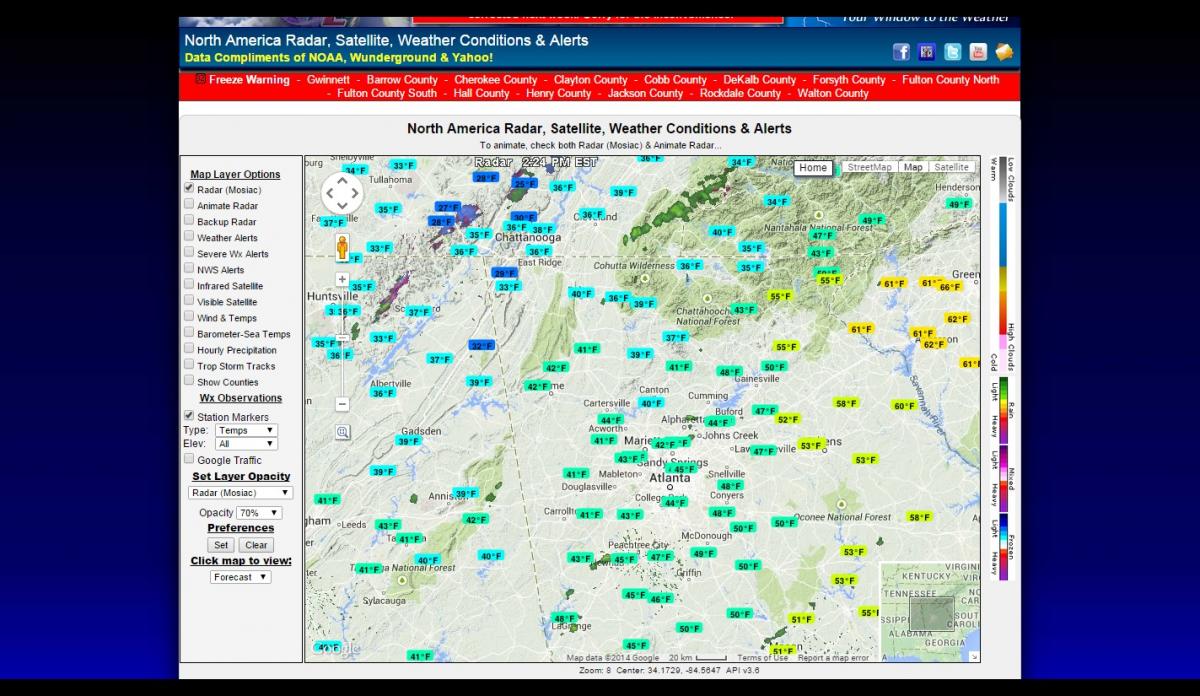This screenshot has height=696, width=1200.
Task: Click the 40°F marker near Cartersville
Action: (x=651, y=403)
